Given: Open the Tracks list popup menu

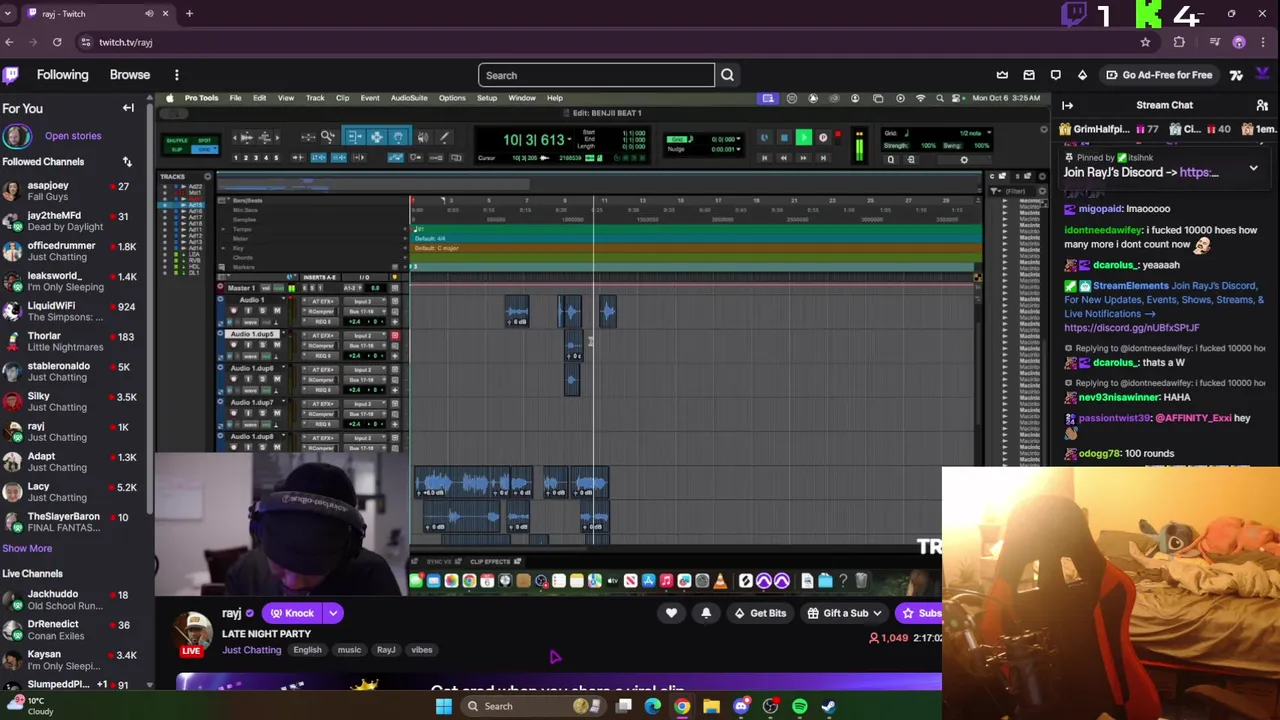Looking at the screenshot, I should 208,177.
